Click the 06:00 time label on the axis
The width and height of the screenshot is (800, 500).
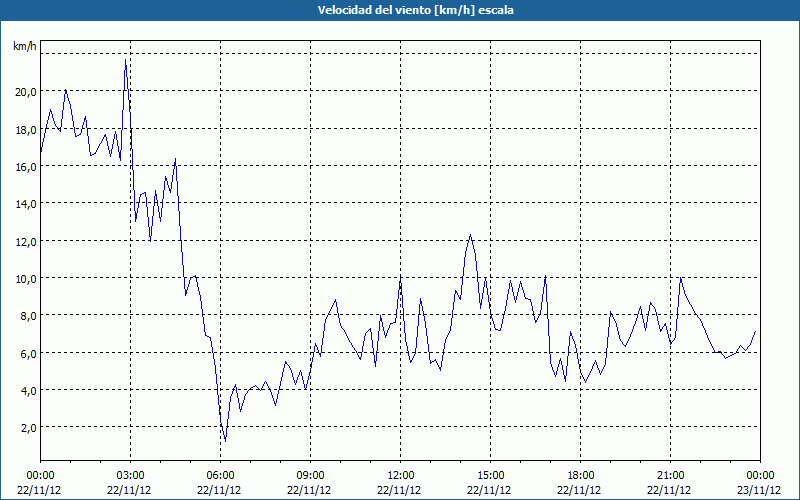[x=220, y=476]
